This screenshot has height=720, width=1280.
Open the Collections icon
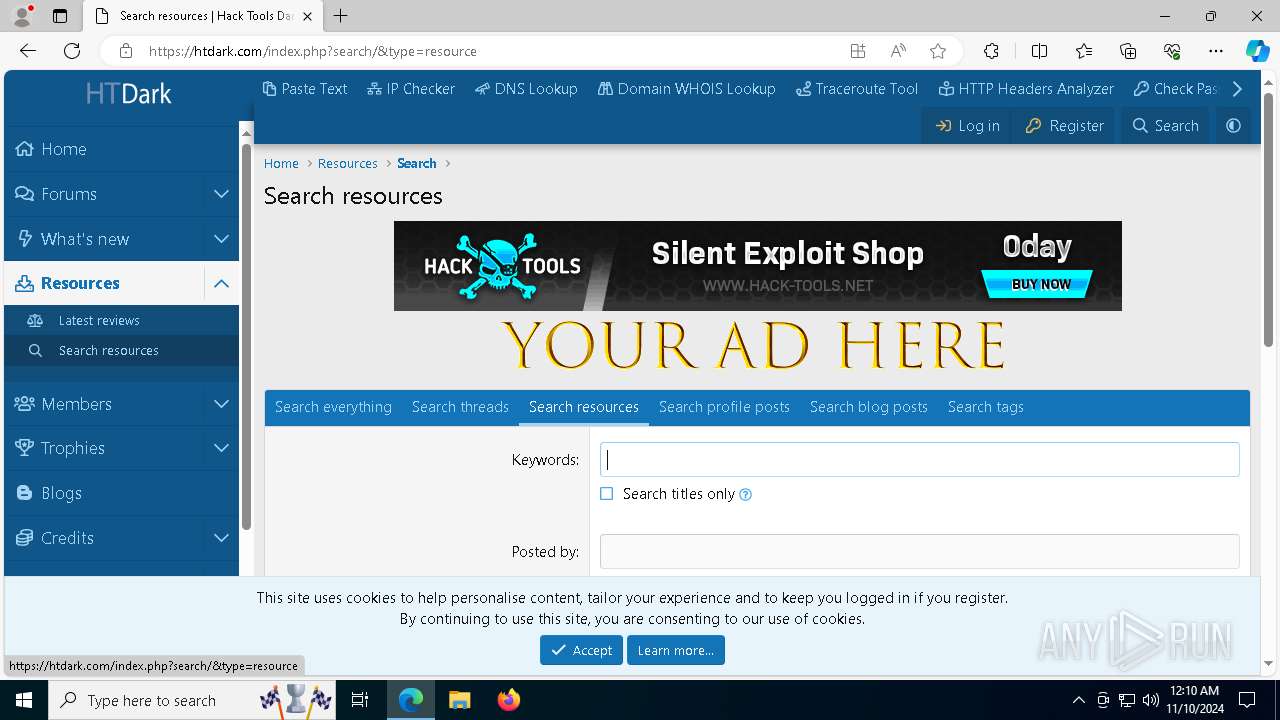point(1128,51)
